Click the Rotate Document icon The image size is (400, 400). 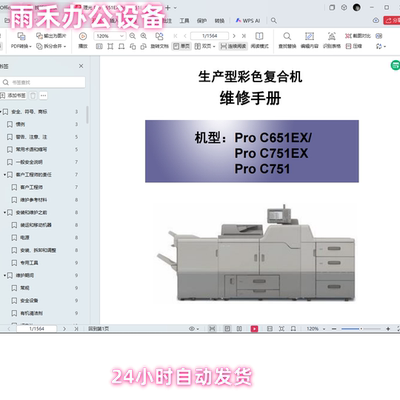tap(159, 36)
